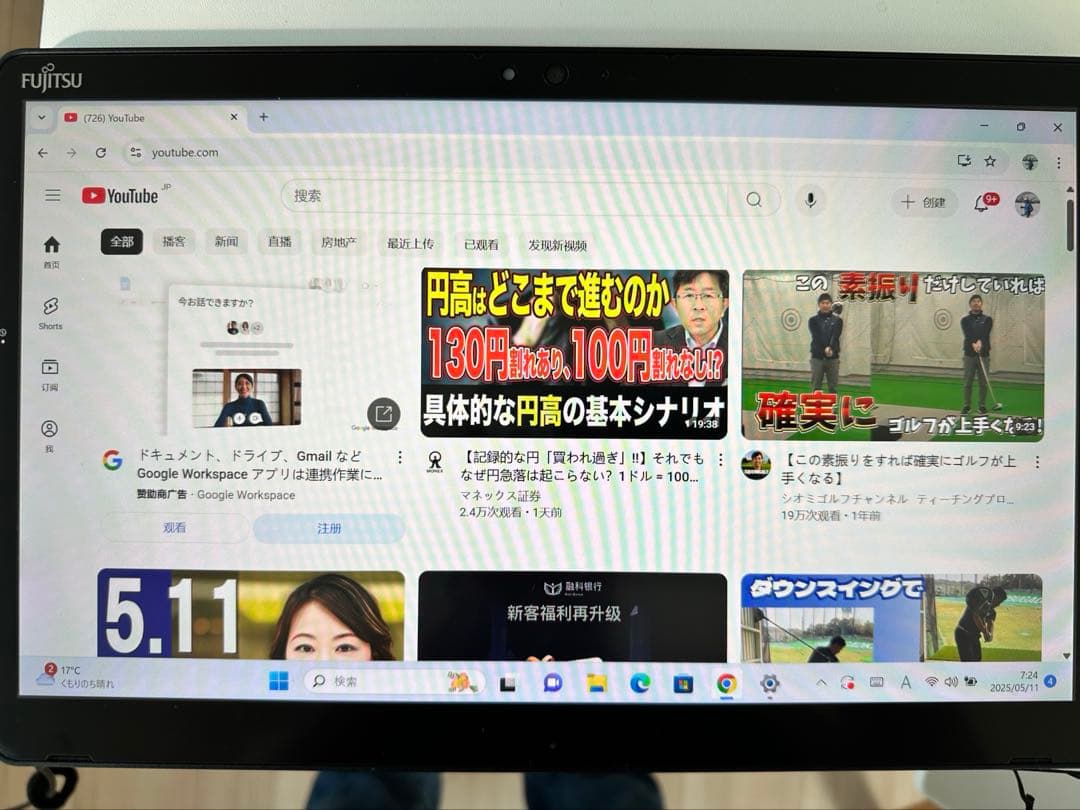
Task: Click the 创建 create button icon
Action: click(x=922, y=202)
